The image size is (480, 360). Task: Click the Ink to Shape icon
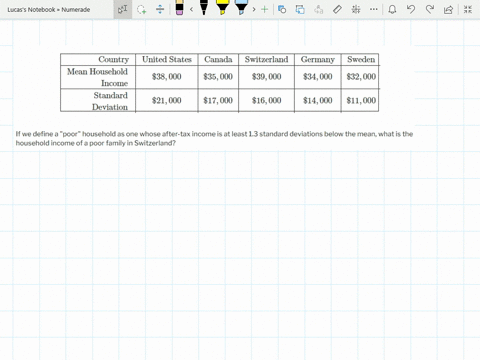[300, 9]
